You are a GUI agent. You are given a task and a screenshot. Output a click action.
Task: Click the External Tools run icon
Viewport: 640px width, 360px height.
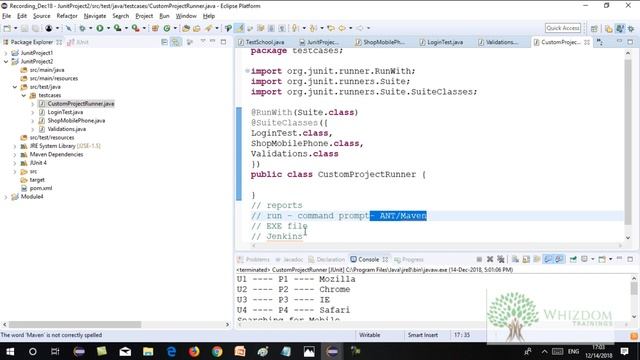pos(136,28)
